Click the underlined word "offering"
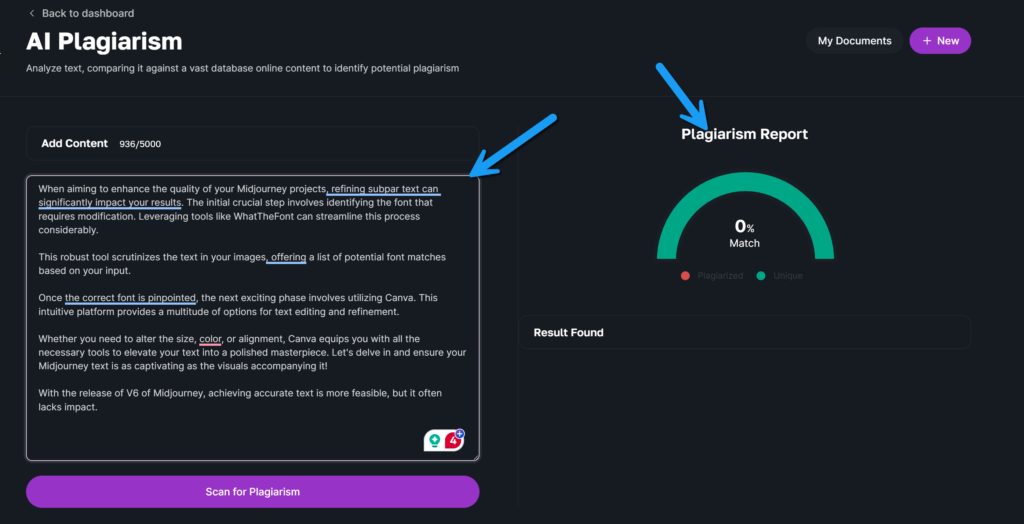Viewport: 1024px width, 524px height. click(288, 257)
